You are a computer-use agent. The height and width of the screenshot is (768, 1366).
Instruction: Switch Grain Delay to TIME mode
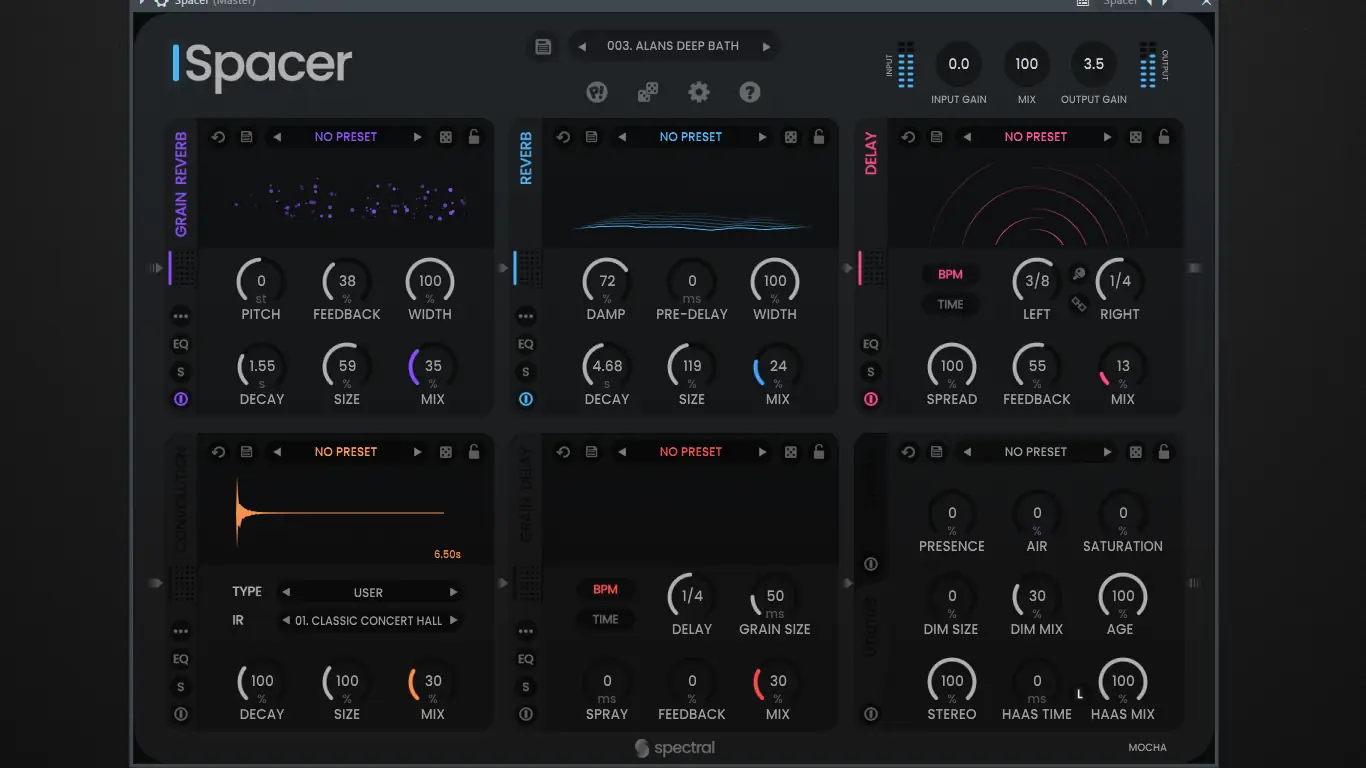click(x=605, y=619)
